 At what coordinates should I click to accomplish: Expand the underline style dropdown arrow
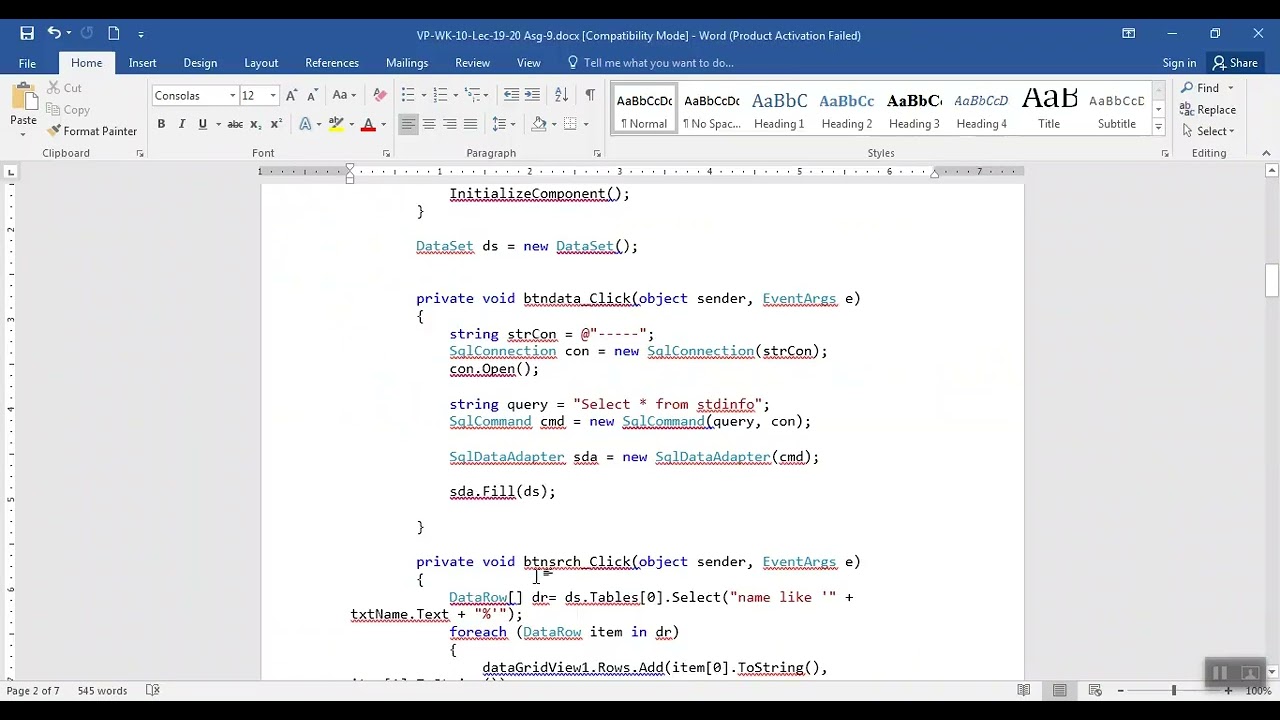tap(216, 125)
